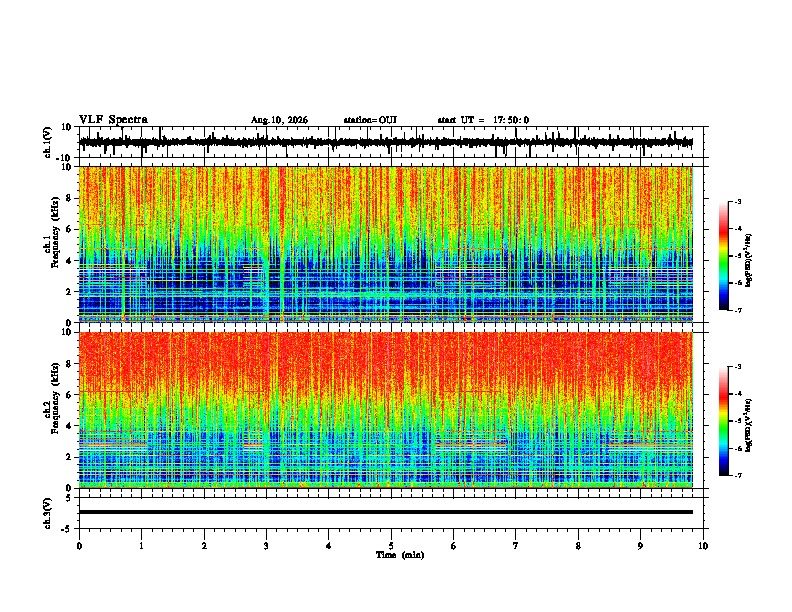Click the 'start UT = 17:50:0' label
The height and width of the screenshot is (612, 792).
coord(483,120)
